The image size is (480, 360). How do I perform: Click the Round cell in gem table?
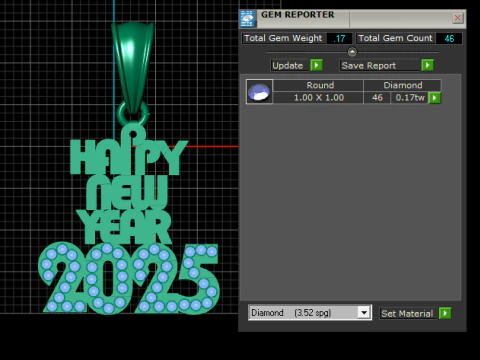point(318,85)
